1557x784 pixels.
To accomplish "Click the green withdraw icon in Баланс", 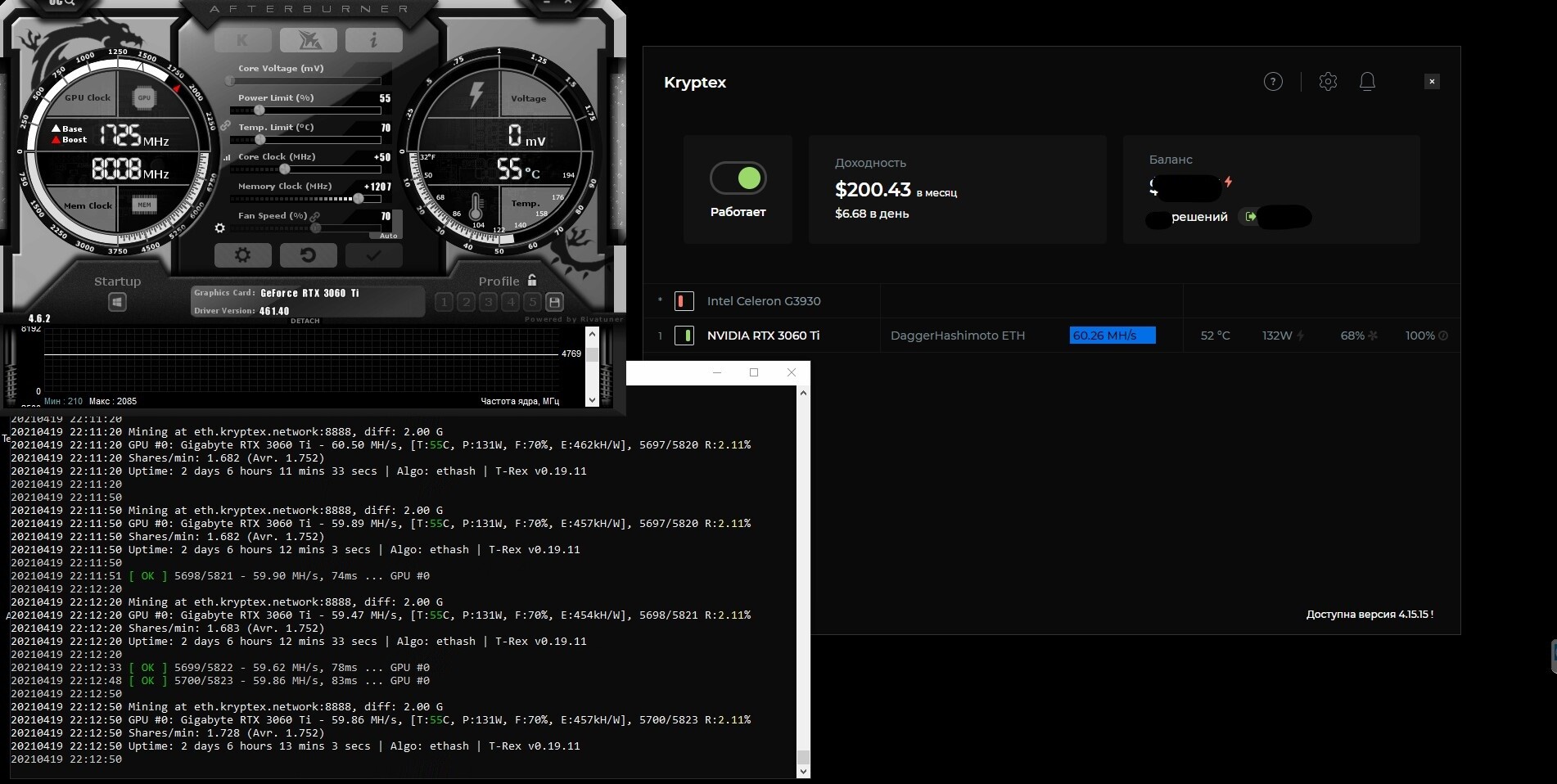I will (1250, 217).
